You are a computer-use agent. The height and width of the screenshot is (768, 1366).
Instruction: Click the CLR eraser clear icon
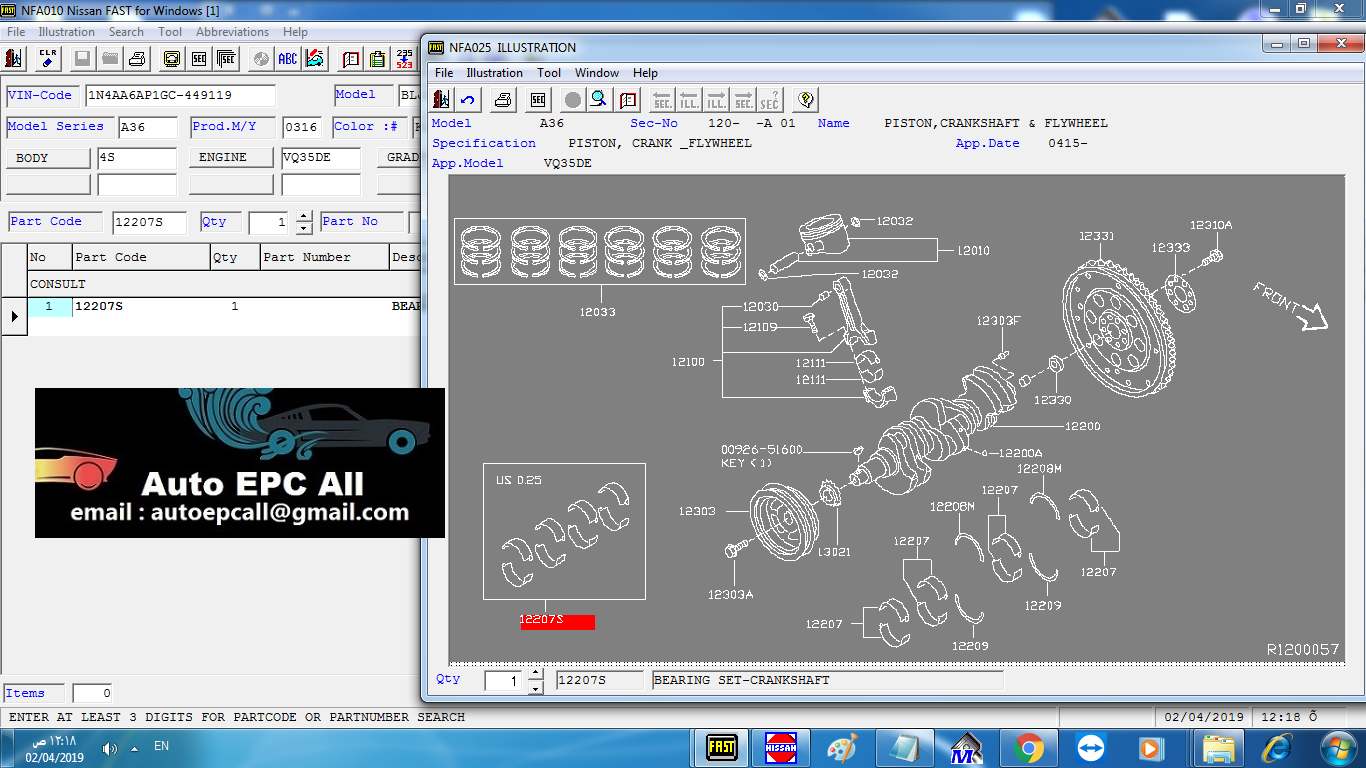pos(48,59)
